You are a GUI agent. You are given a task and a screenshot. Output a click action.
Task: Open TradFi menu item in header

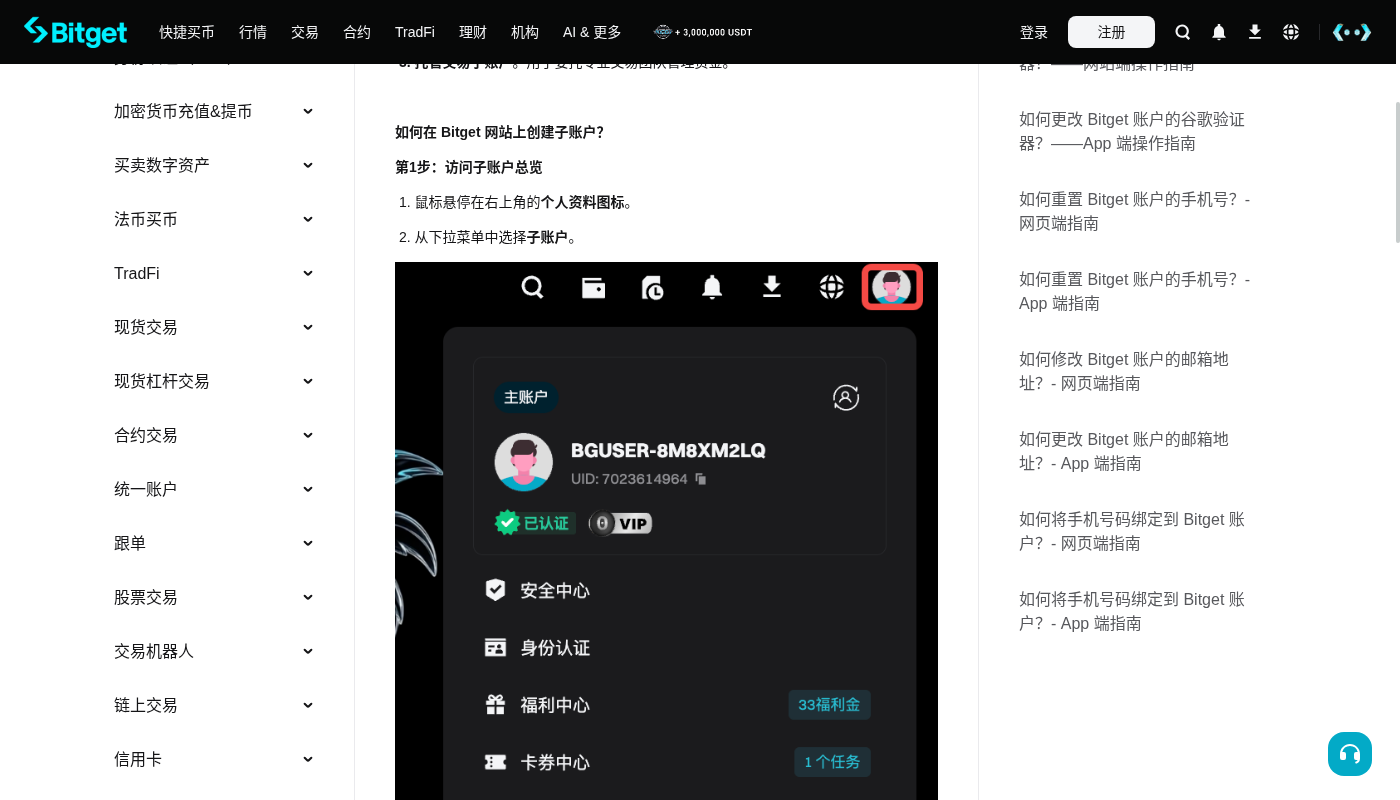[x=415, y=32]
